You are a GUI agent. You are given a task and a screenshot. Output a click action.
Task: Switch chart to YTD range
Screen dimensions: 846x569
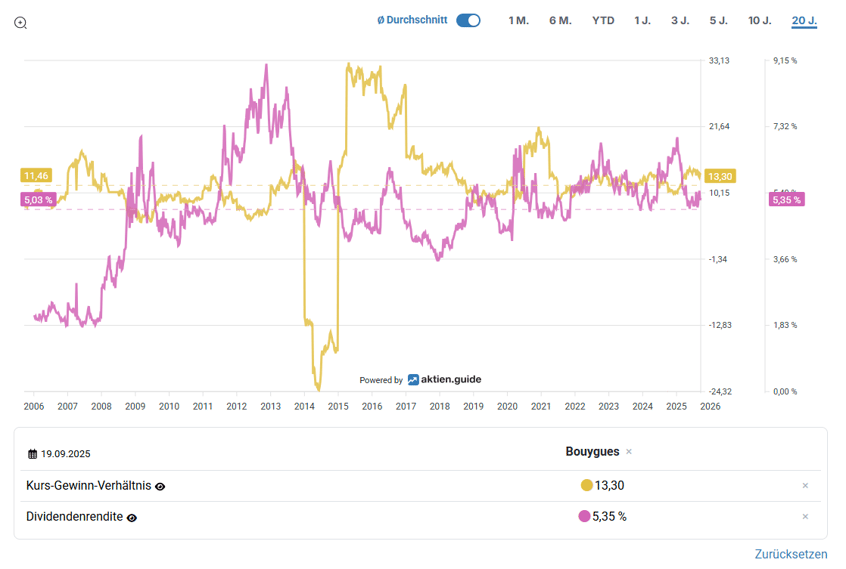(x=603, y=20)
